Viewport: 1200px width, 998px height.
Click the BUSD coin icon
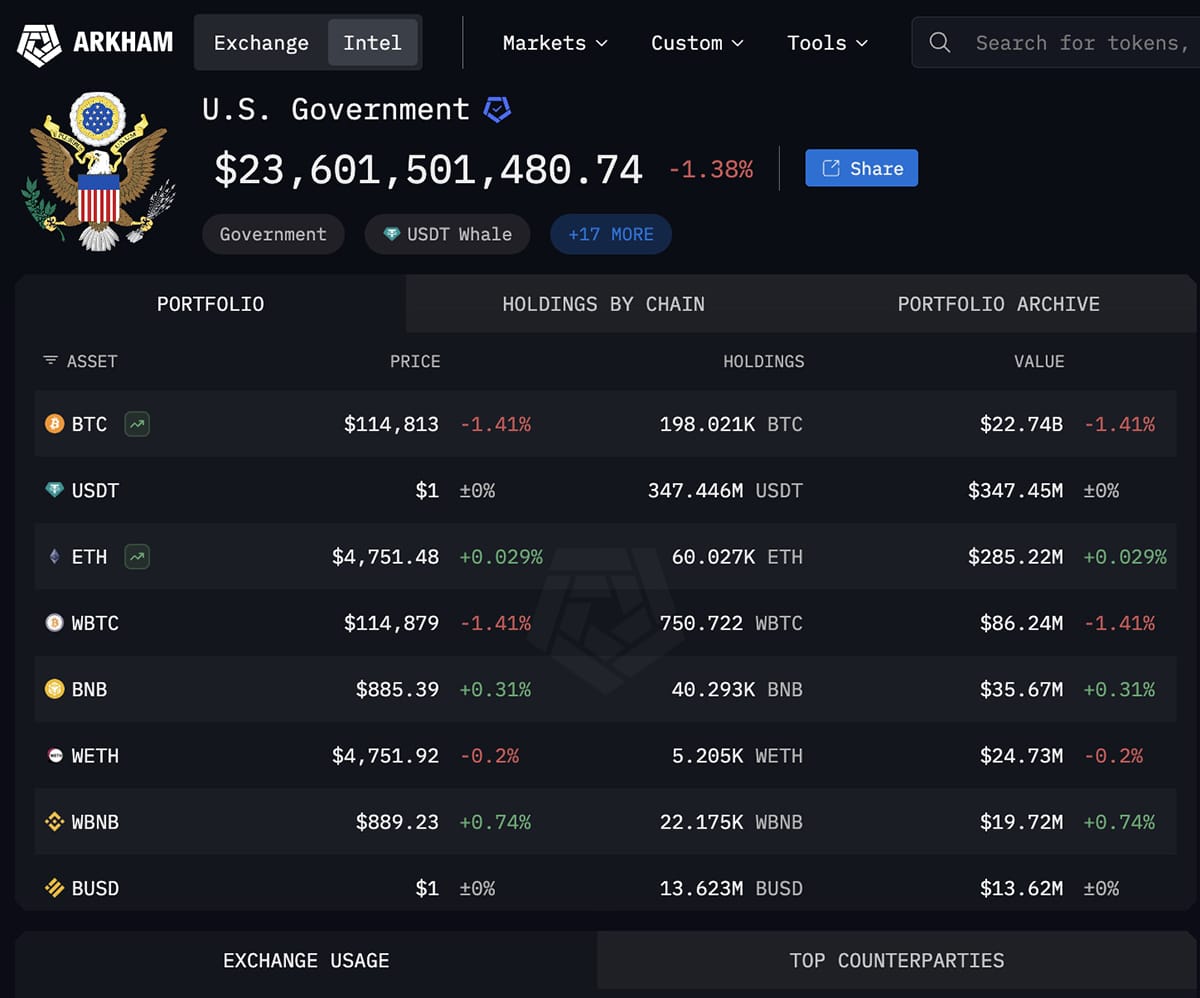coord(54,888)
